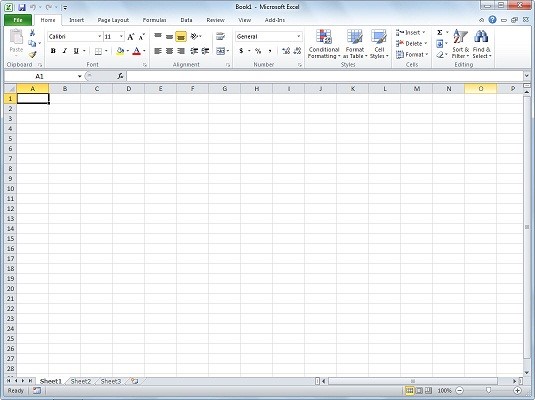Click the Format Painter brush icon
Screen dimensions: 535x400
(32, 55)
